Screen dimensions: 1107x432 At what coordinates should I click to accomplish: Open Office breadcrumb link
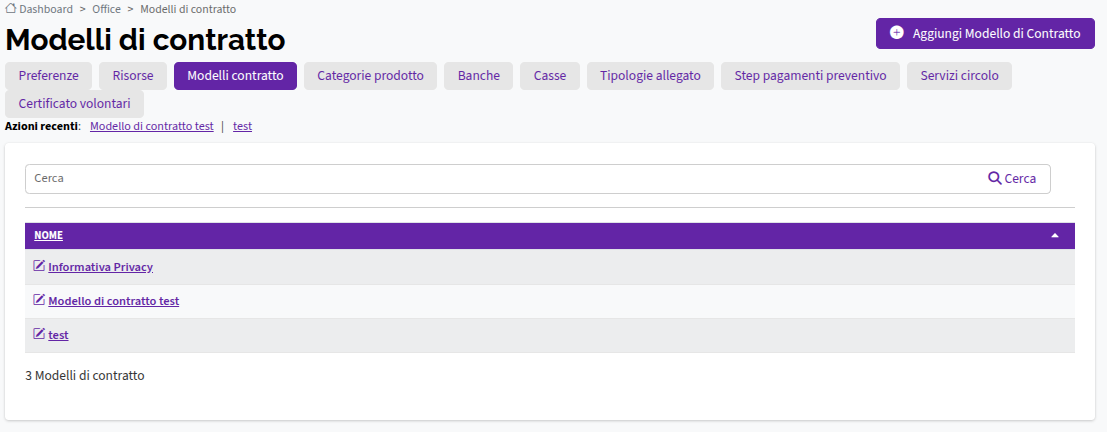click(107, 9)
